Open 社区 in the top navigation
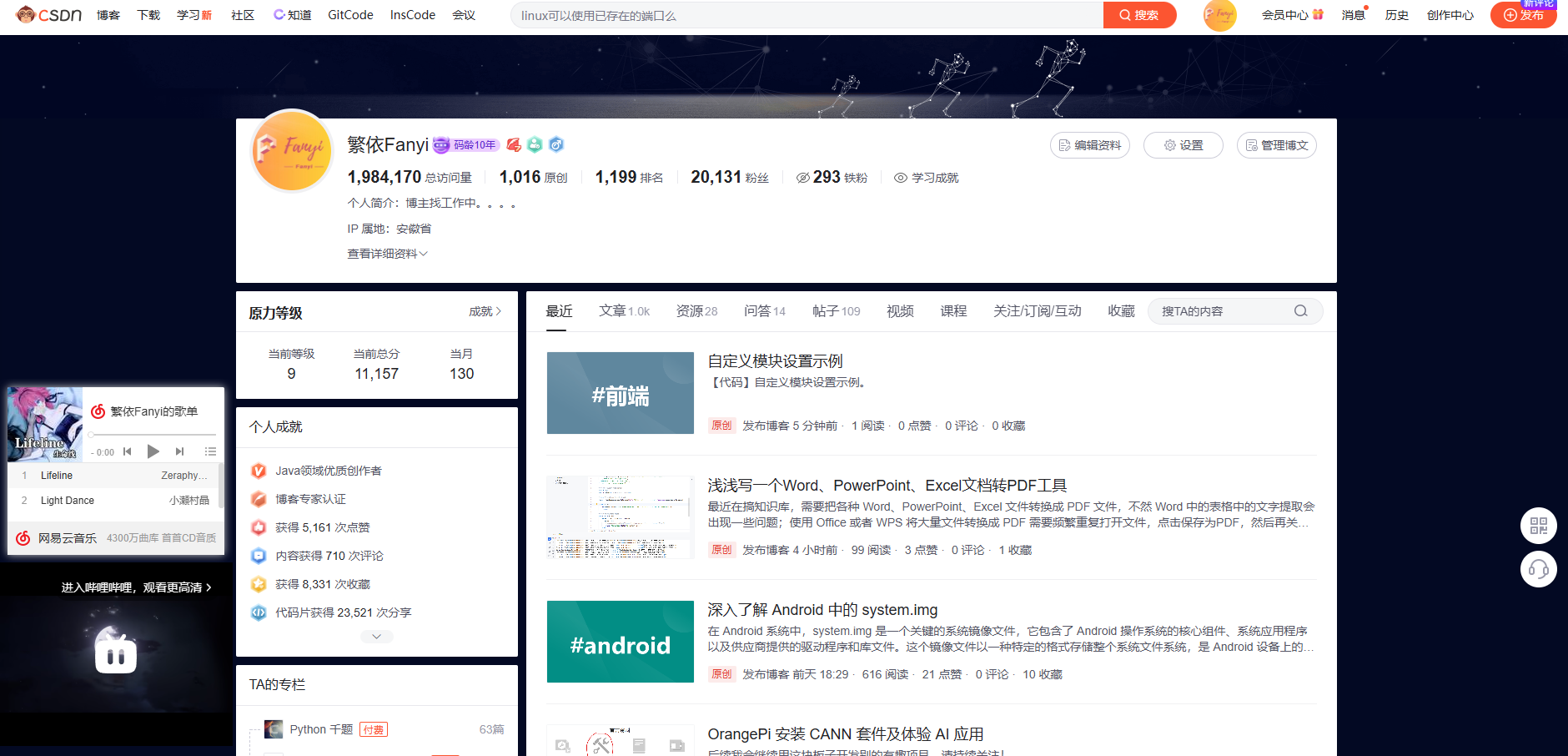 click(x=242, y=14)
